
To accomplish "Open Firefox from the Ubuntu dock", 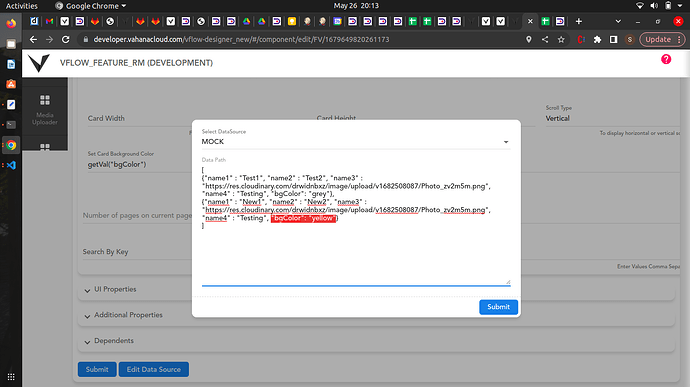I will coord(11,23).
